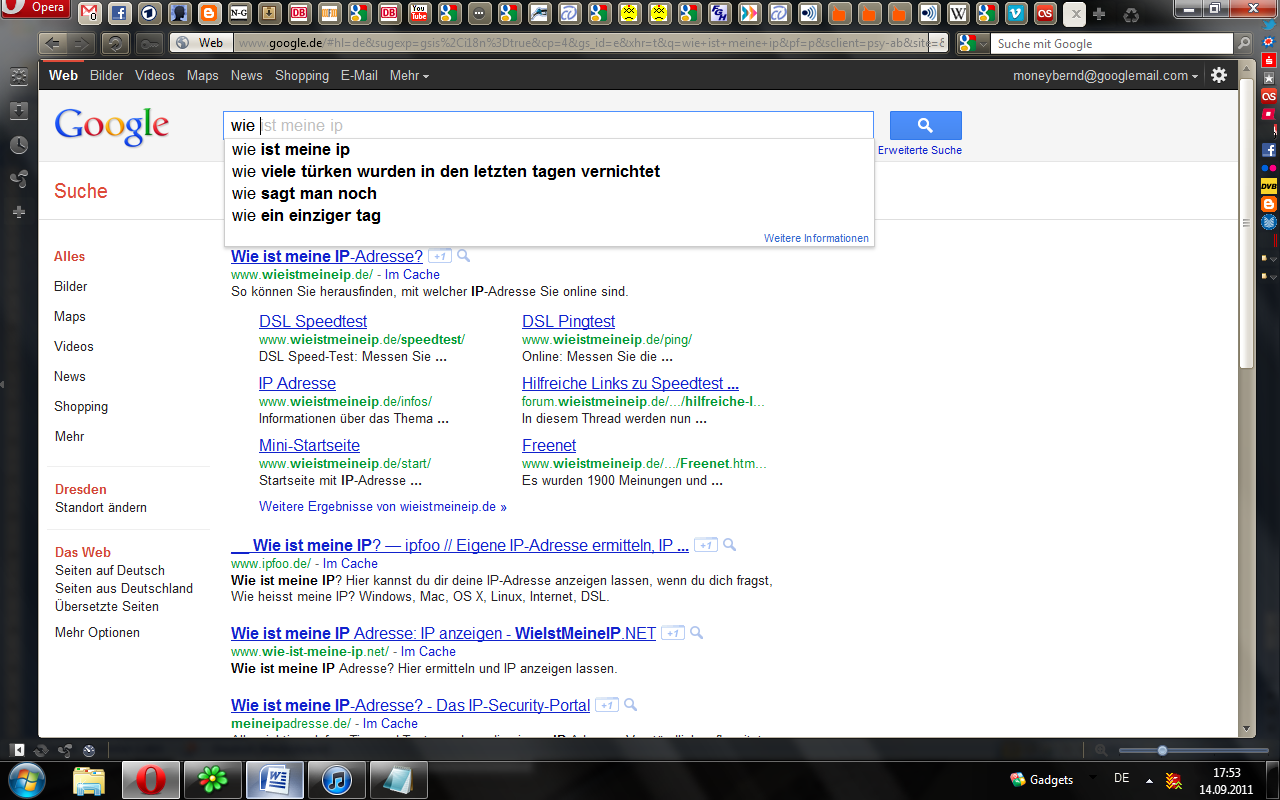1280x800 pixels.
Task: Click +1 button beside ipfoo result
Action: click(706, 546)
